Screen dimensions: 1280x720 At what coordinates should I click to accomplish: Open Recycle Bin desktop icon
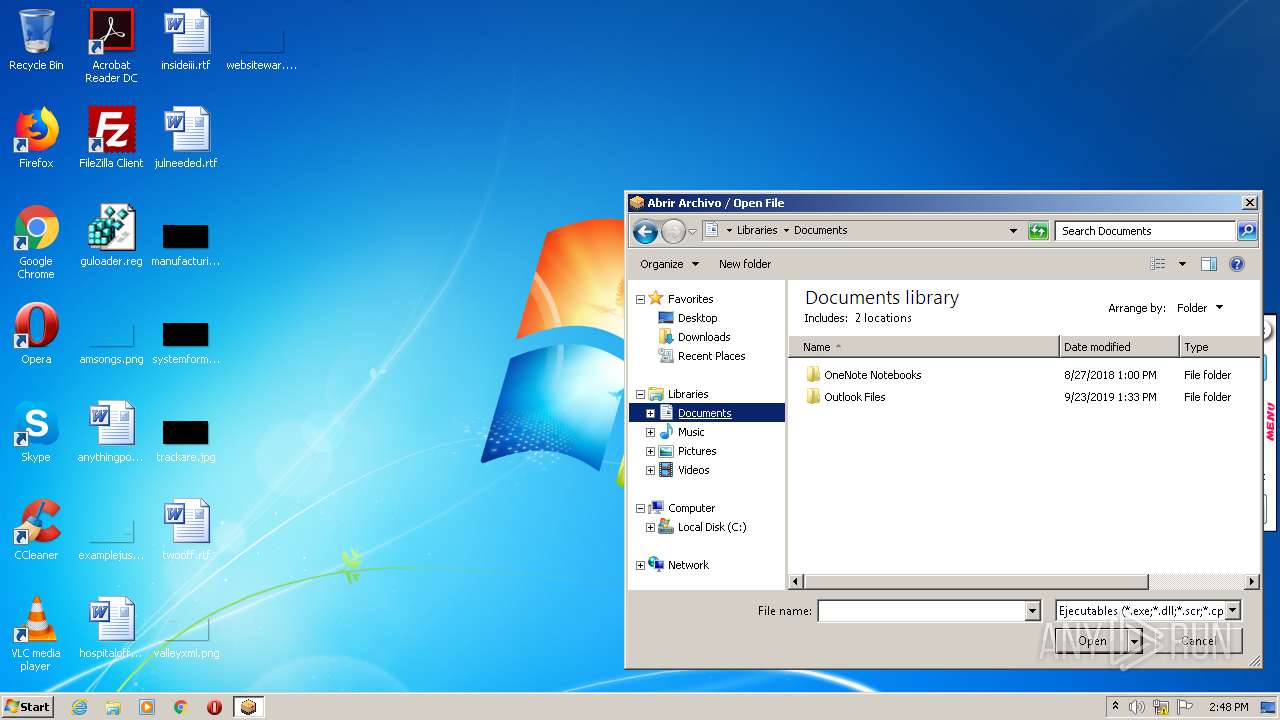coord(36,40)
